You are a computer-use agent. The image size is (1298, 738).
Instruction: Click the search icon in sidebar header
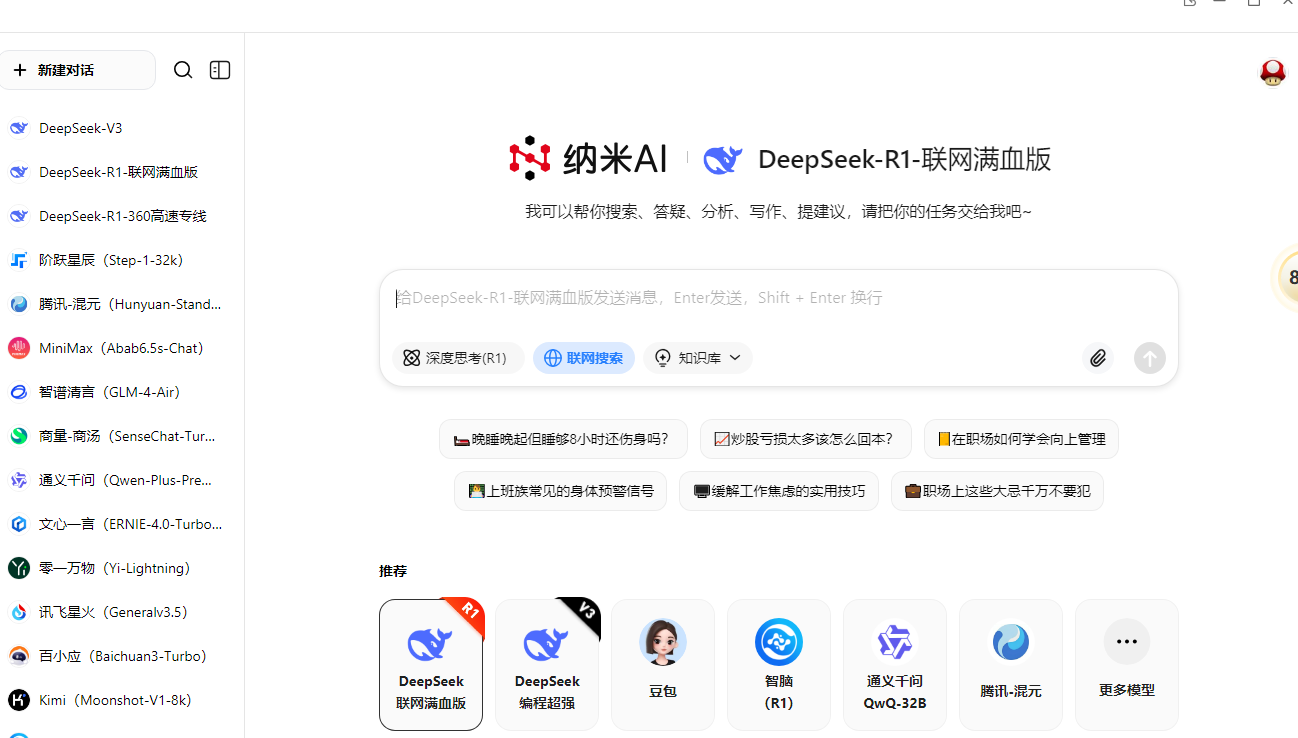pyautogui.click(x=183, y=70)
